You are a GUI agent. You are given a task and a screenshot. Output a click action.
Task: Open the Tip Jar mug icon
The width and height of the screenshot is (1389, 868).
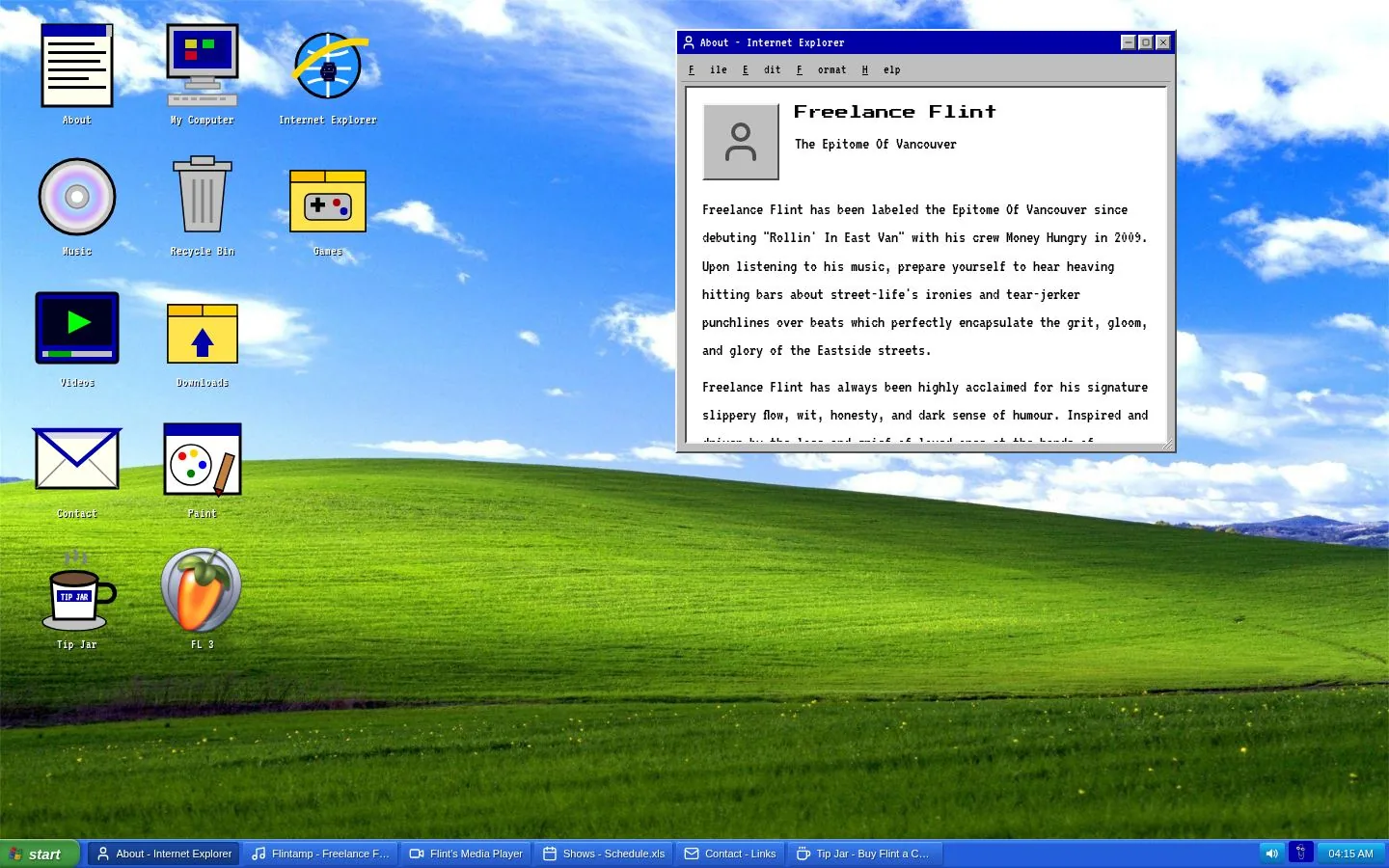point(77,600)
